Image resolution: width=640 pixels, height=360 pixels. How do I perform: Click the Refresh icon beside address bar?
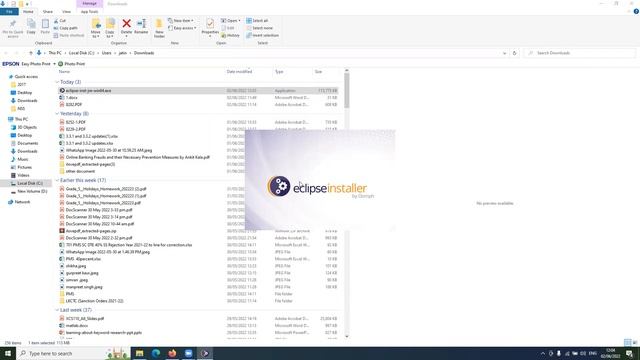coord(514,53)
